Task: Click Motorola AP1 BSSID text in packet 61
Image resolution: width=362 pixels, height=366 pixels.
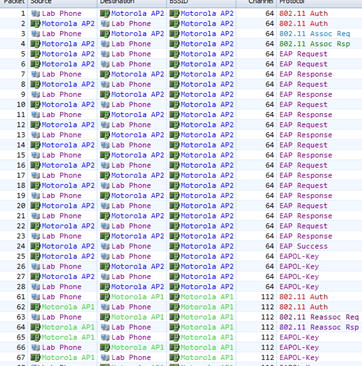Action: point(207,297)
